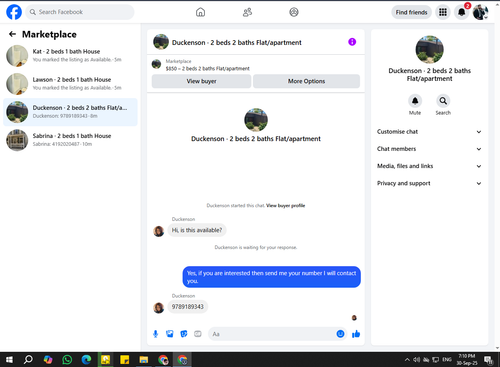Screen dimensions: 500x367
Task: Open the View buyer profile link
Action: [x=286, y=205]
